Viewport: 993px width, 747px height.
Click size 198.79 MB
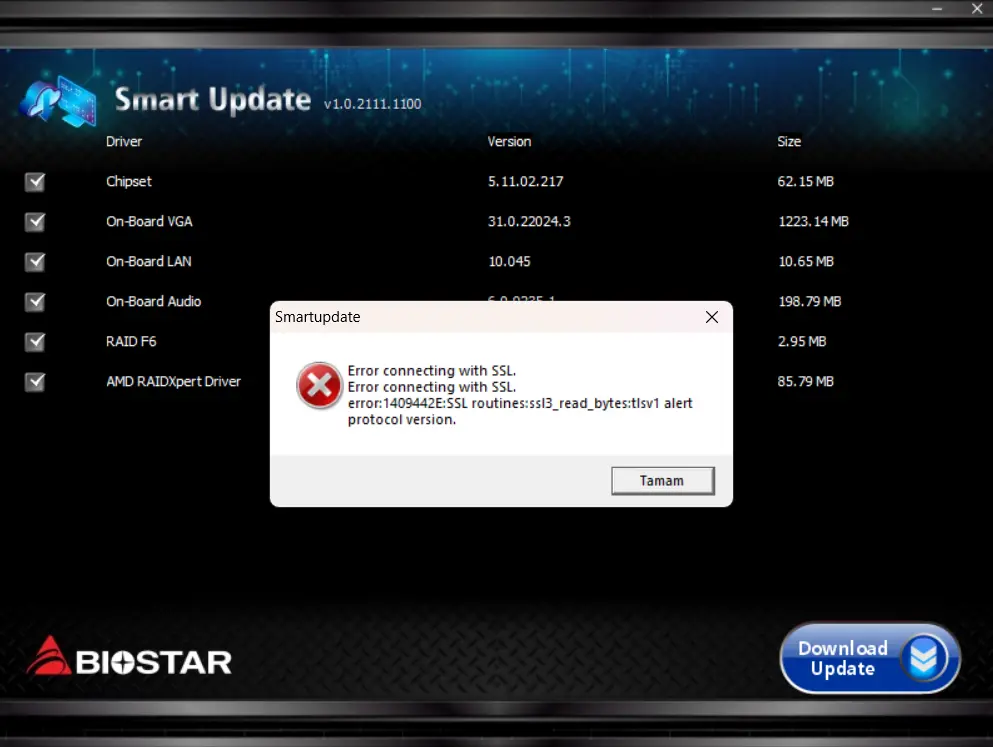click(x=810, y=301)
